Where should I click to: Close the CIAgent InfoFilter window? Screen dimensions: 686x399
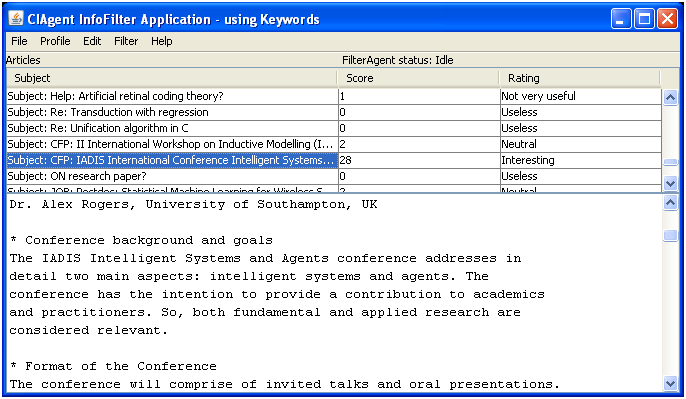coord(668,19)
